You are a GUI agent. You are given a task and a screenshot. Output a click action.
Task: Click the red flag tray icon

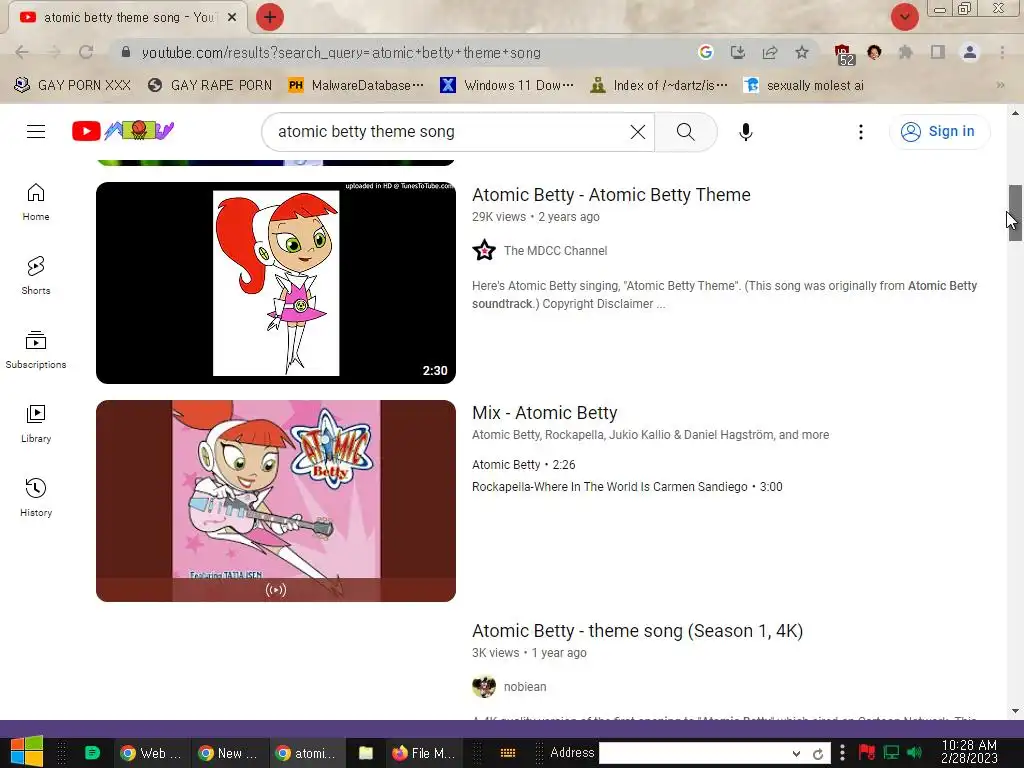click(867, 753)
